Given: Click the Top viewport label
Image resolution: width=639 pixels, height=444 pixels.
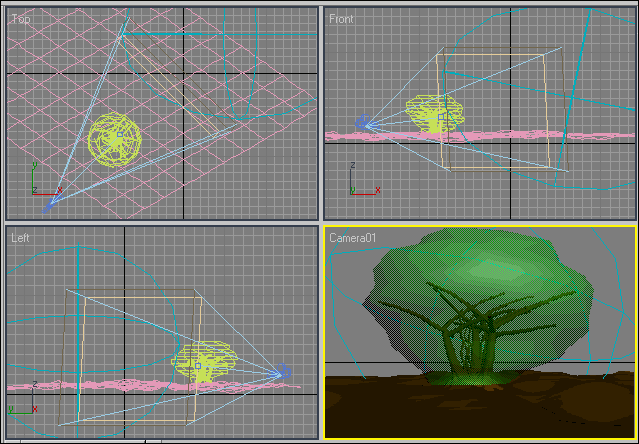Looking at the screenshot, I should (x=21, y=19).
